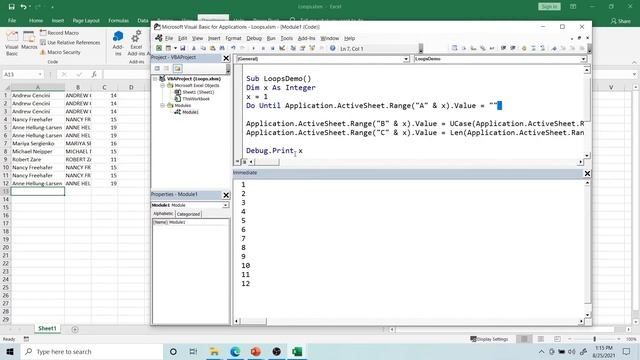Screen dimensions: 640x360
Task: Switch to Alphabetic tab in Properties
Action: pos(163,213)
